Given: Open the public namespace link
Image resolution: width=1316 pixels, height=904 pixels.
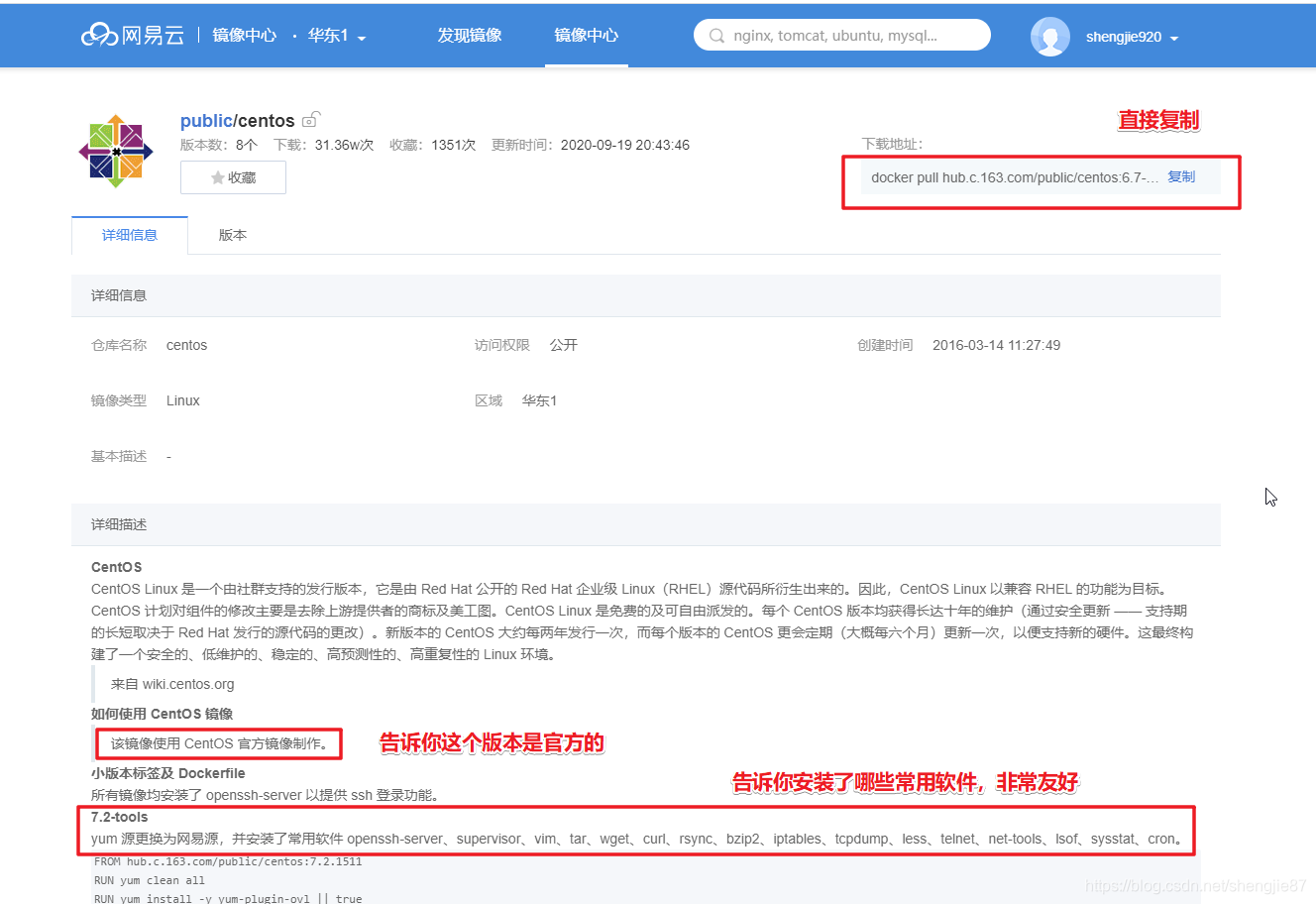Looking at the screenshot, I should coord(205,121).
